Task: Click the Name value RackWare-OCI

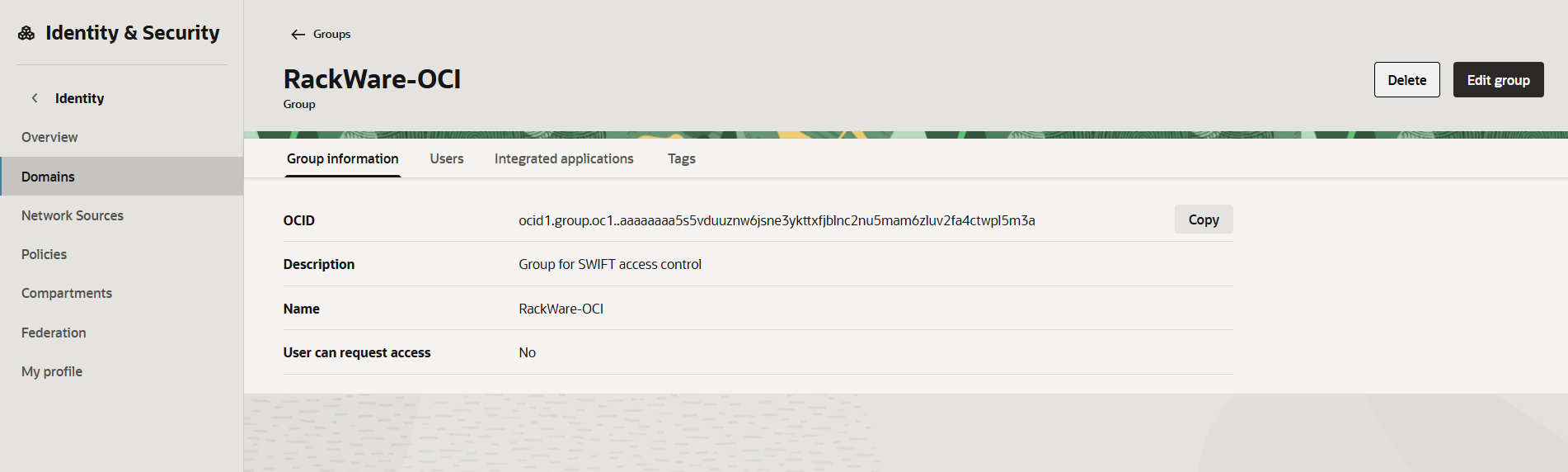Action: (x=561, y=309)
